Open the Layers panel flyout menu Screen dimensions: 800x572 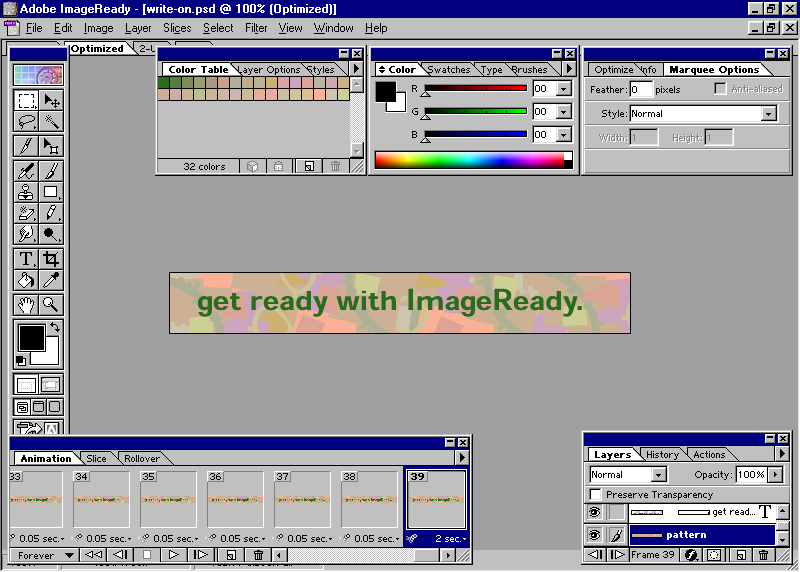[782, 453]
